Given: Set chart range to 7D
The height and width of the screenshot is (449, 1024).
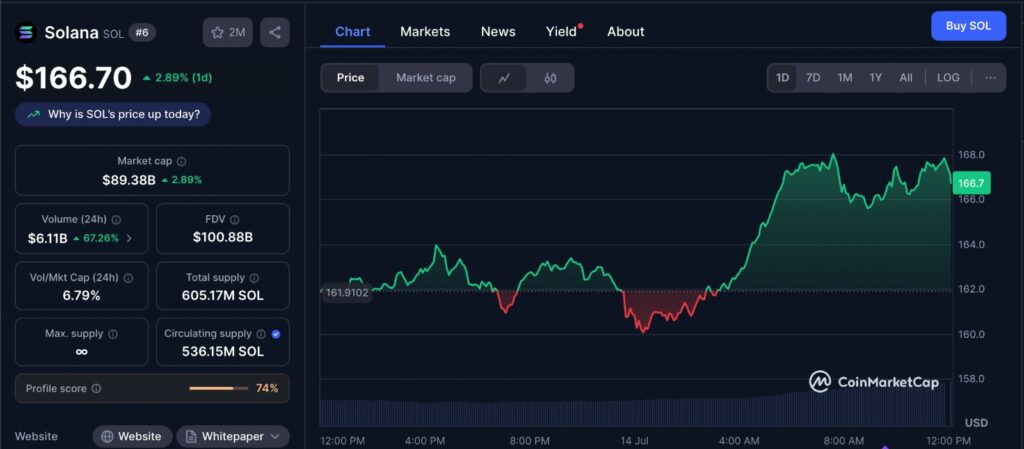Looking at the screenshot, I should click(813, 78).
